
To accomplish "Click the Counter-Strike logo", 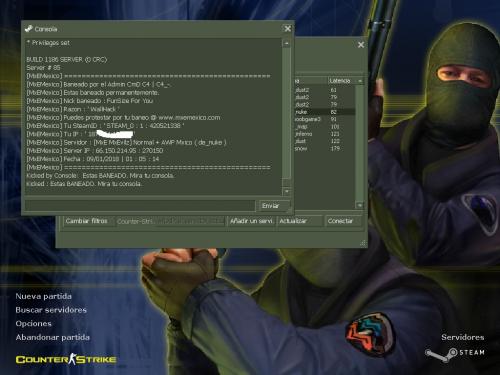I will 66,359.
